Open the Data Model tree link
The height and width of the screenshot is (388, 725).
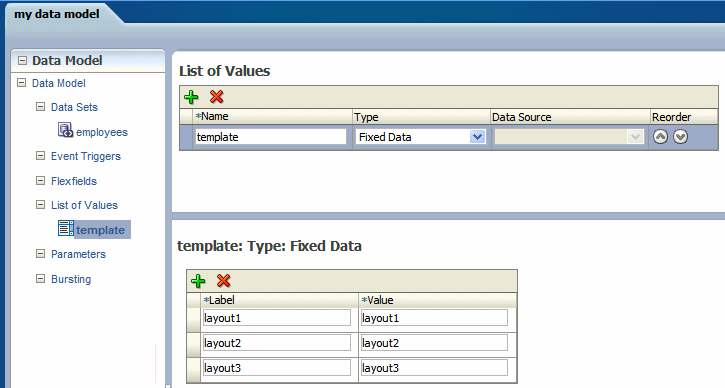point(59,83)
